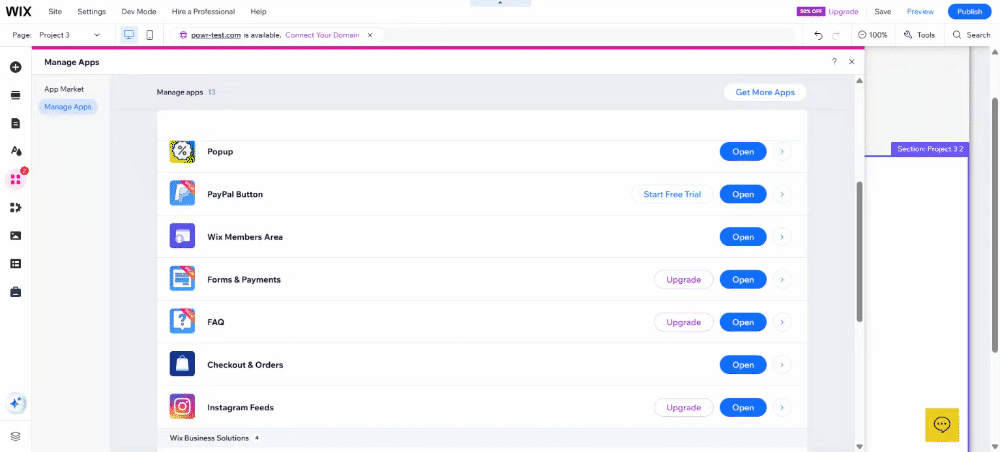The image size is (1000, 452).
Task: Open the Dev Mode menu
Action: pyautogui.click(x=139, y=11)
